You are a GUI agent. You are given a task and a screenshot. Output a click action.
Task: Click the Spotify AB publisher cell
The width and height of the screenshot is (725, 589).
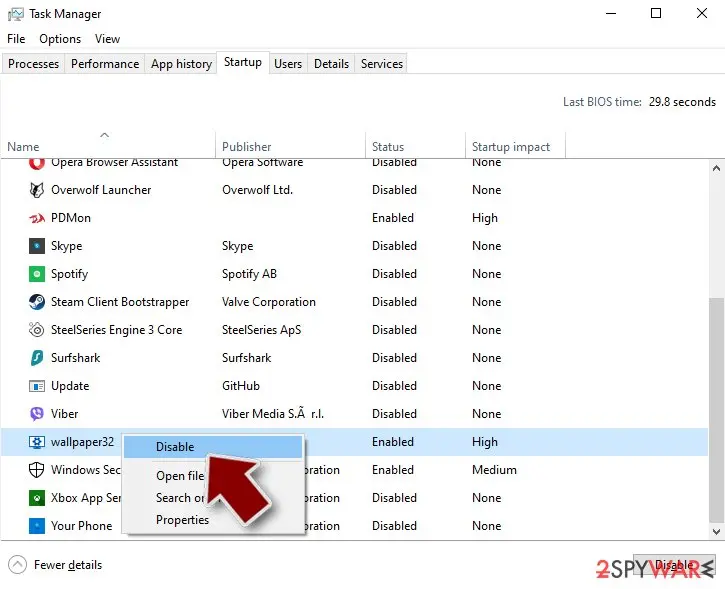[249, 274]
